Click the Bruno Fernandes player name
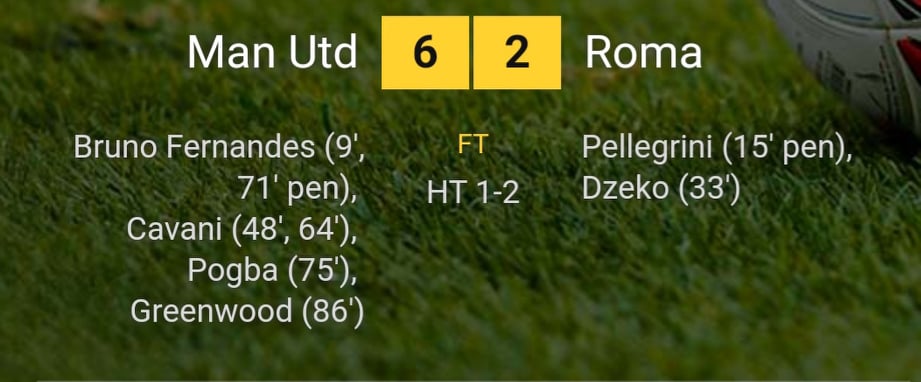Image resolution: width=921 pixels, height=382 pixels. click(x=194, y=148)
